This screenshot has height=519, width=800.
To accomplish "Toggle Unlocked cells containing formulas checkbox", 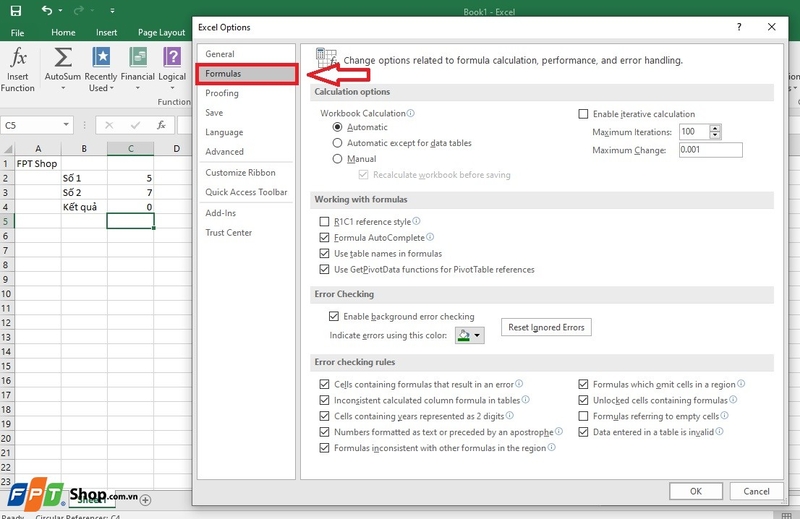I will click(x=583, y=400).
